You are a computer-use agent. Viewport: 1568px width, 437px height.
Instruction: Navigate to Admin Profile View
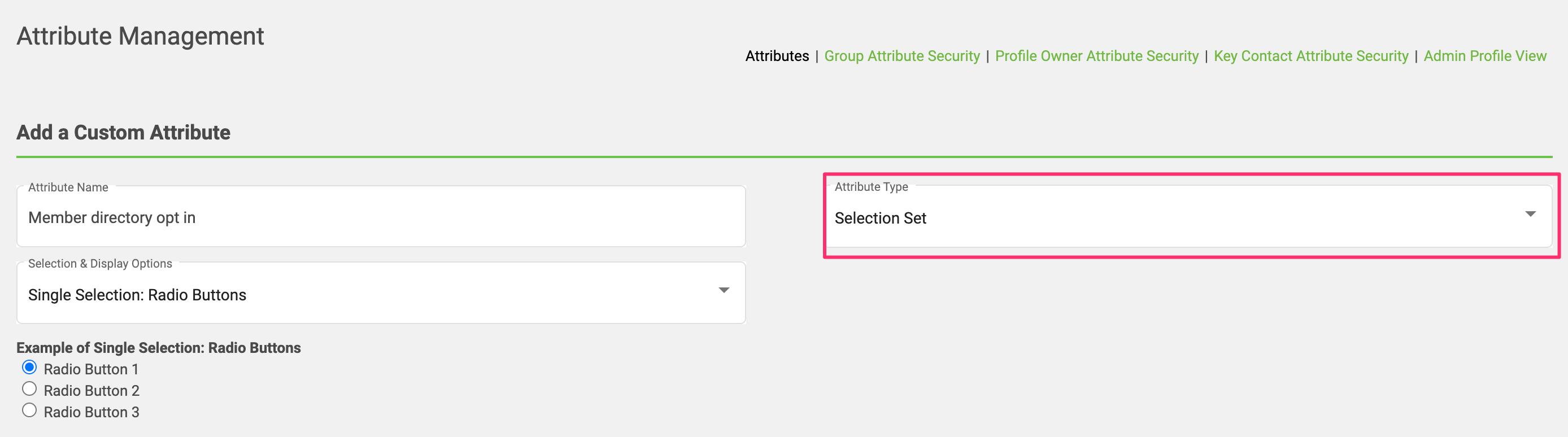click(1484, 56)
